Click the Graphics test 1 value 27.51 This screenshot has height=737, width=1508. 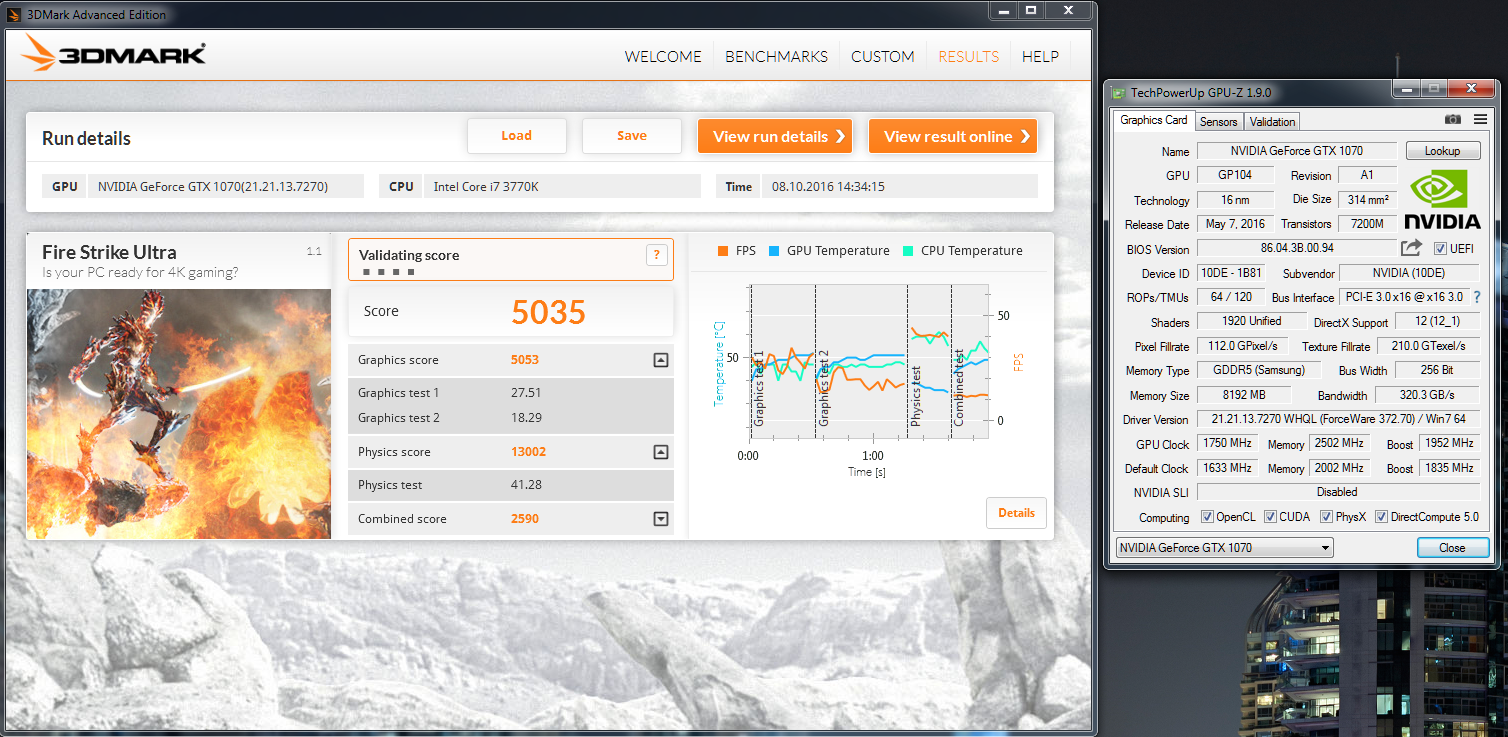pyautogui.click(x=526, y=393)
